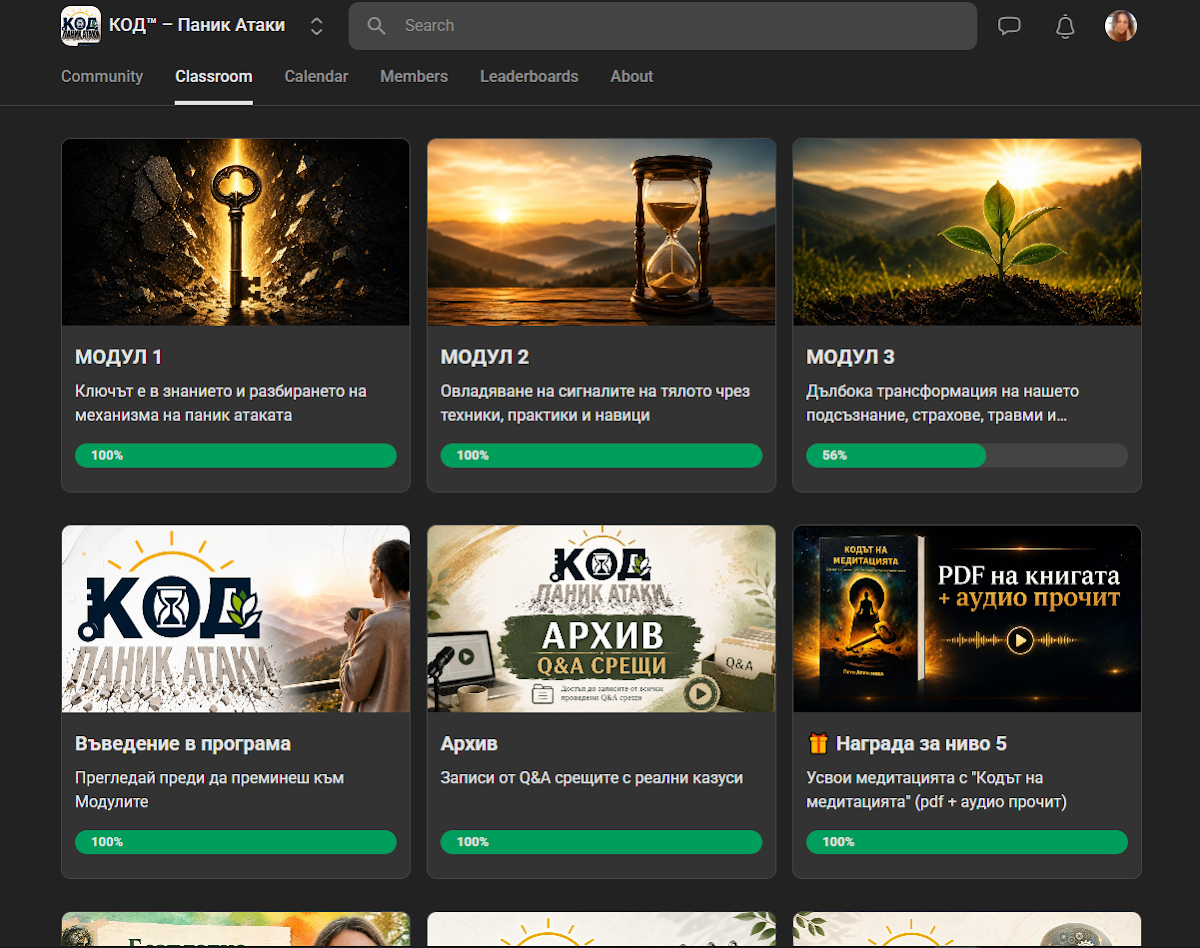Click the МОДУЛ 1 progress bar
The image size is (1200, 948).
coord(236,455)
